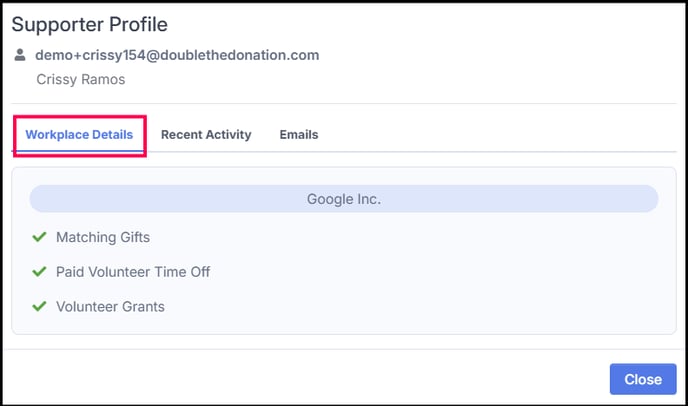
Task: Click the Paid Volunteer Time Off text
Action: (133, 271)
